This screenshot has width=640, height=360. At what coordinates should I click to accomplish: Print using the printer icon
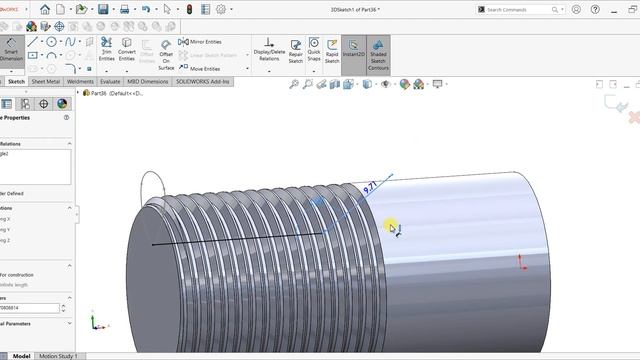pyautogui.click(x=124, y=9)
